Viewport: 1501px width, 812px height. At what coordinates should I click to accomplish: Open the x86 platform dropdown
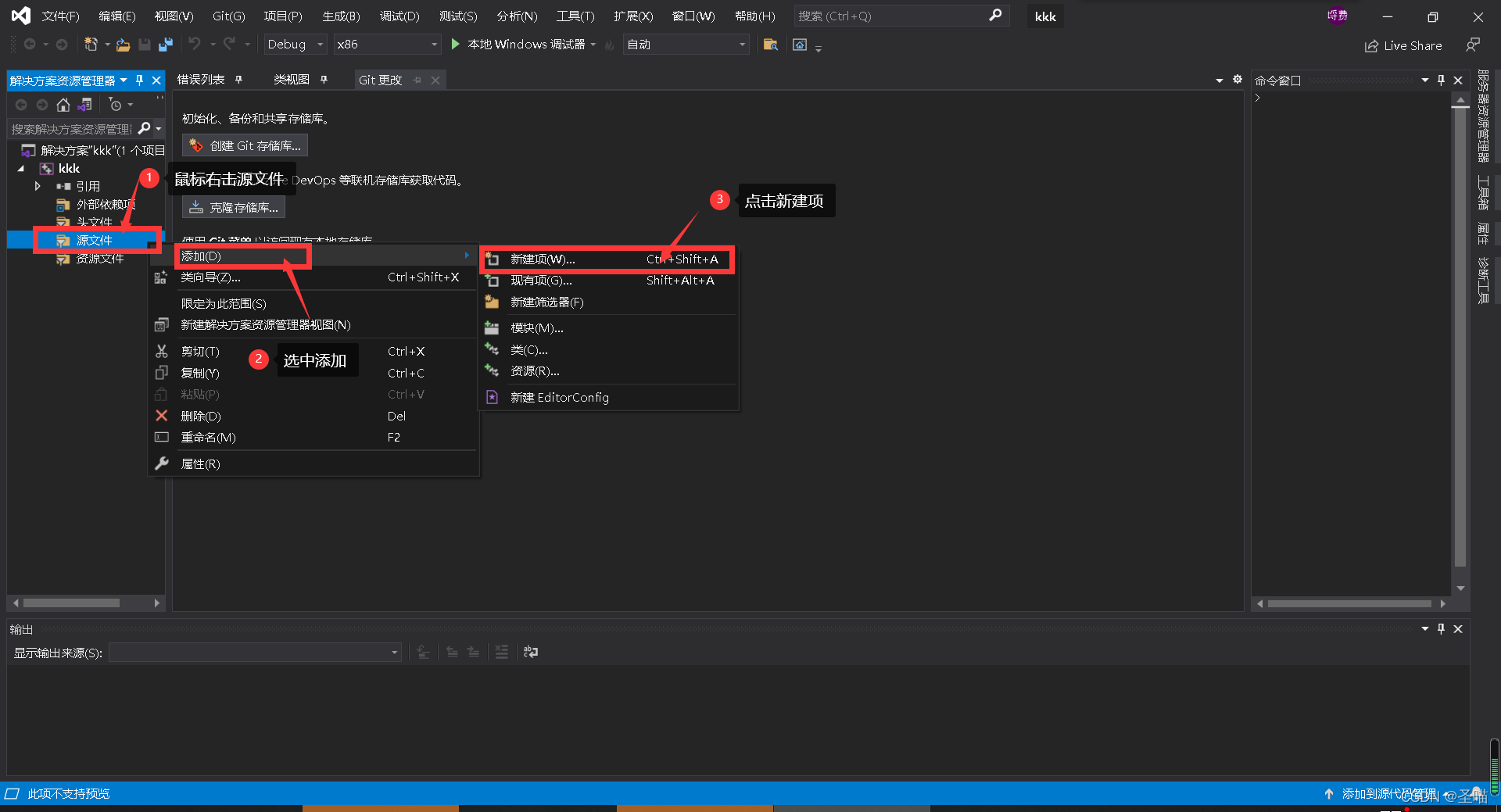coord(387,45)
